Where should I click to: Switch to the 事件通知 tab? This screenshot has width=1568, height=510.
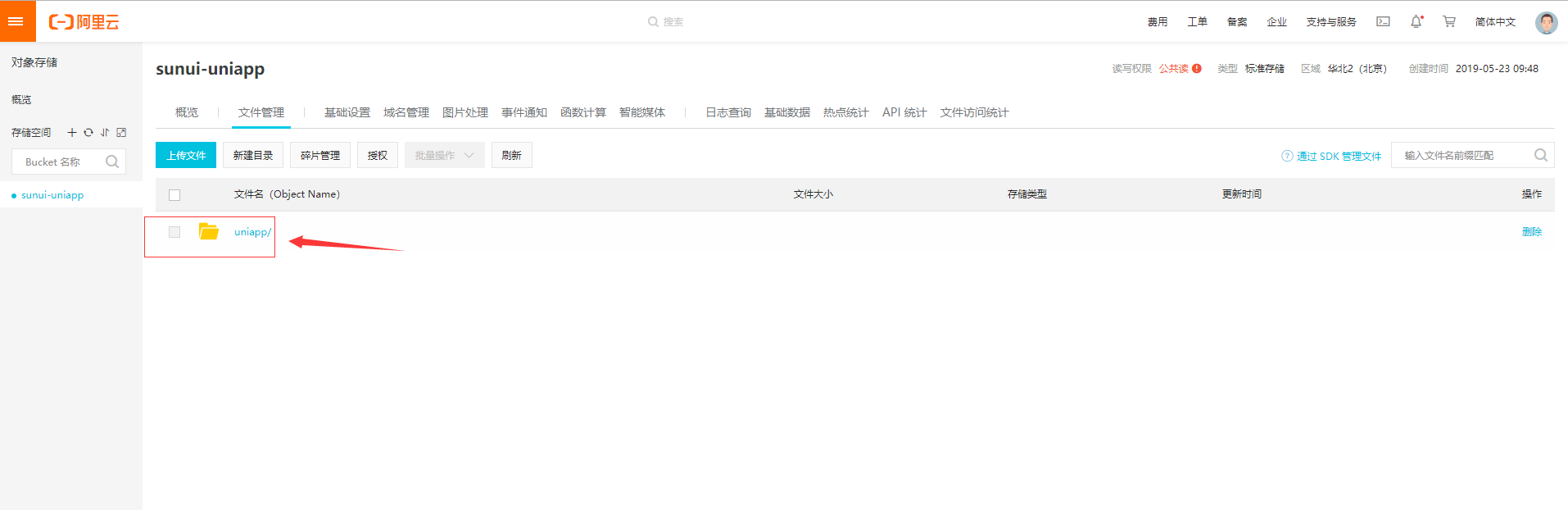pos(524,112)
